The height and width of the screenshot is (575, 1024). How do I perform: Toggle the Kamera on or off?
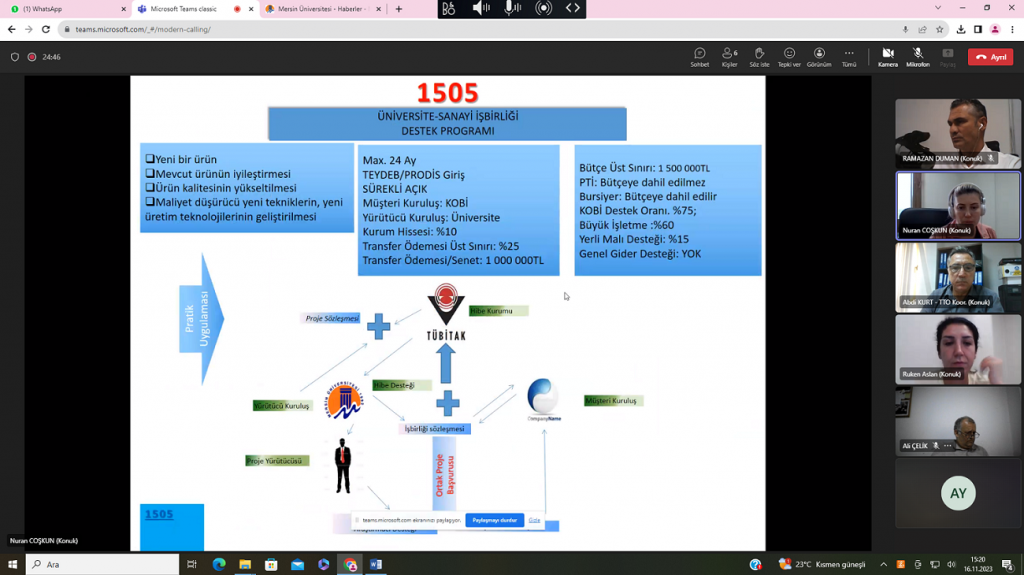tap(887, 57)
